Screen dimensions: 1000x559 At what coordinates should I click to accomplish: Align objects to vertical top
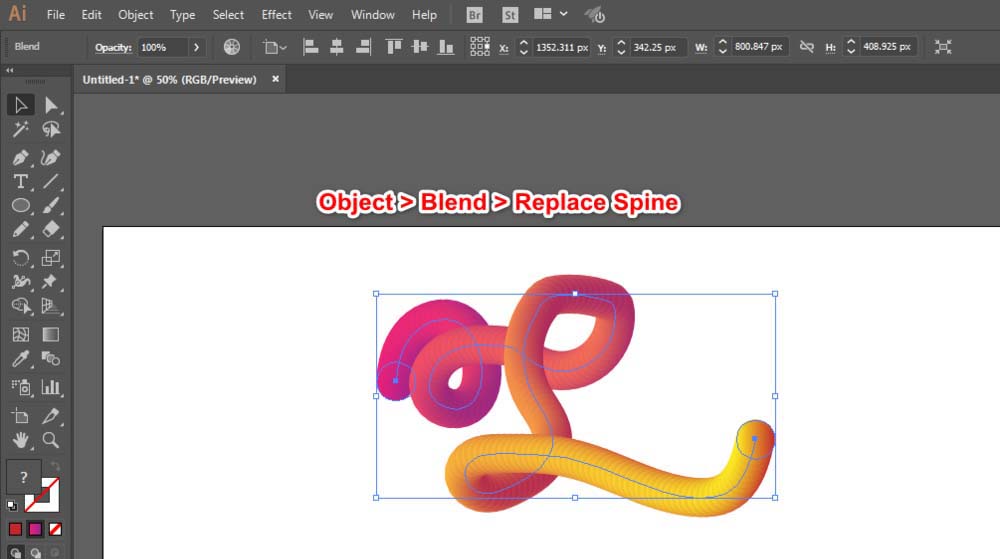tap(394, 47)
